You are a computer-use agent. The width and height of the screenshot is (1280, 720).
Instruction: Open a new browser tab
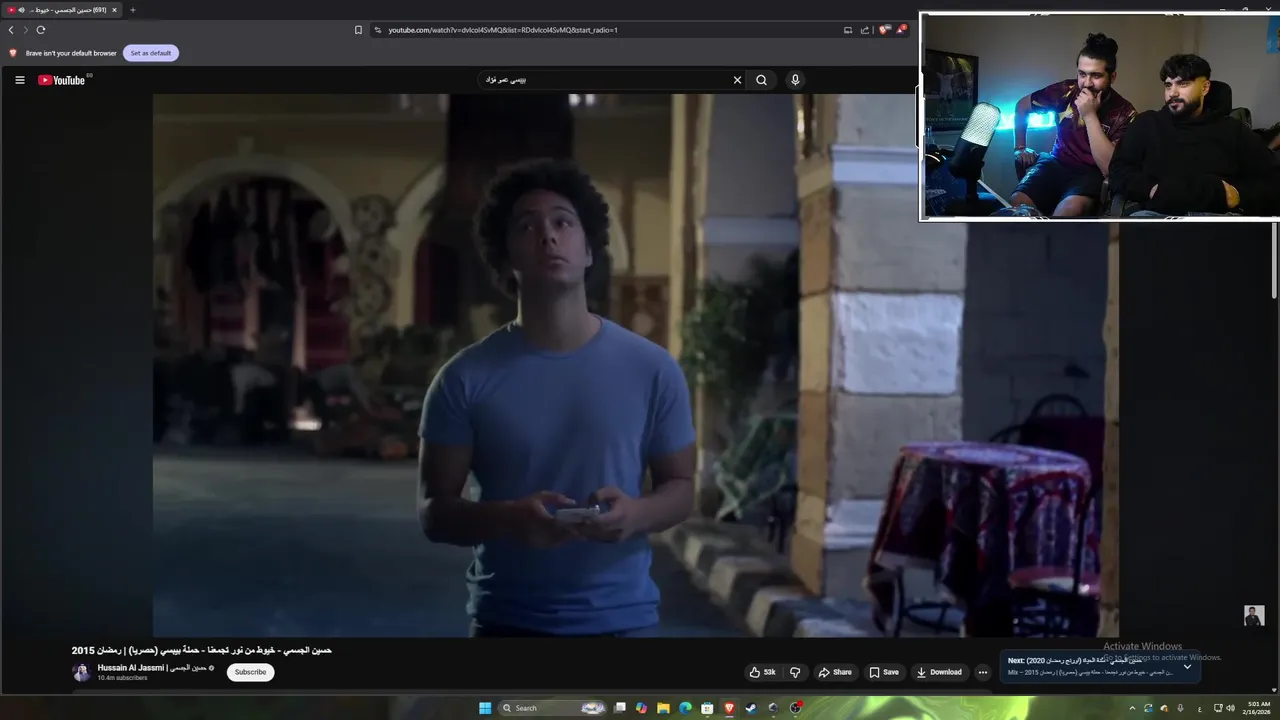pos(132,10)
